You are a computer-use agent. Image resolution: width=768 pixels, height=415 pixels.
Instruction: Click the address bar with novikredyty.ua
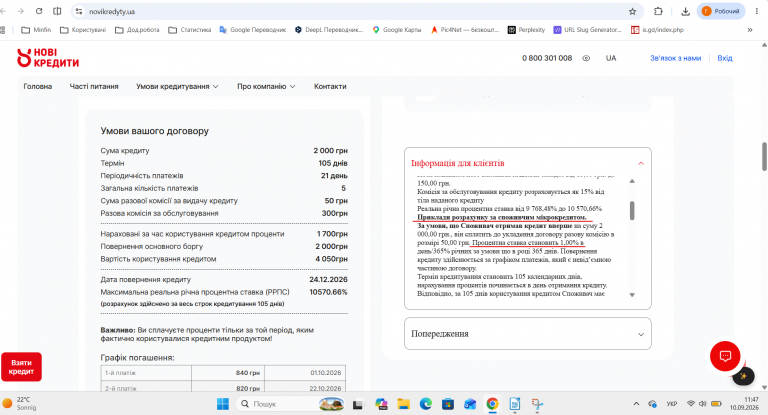tap(358, 11)
